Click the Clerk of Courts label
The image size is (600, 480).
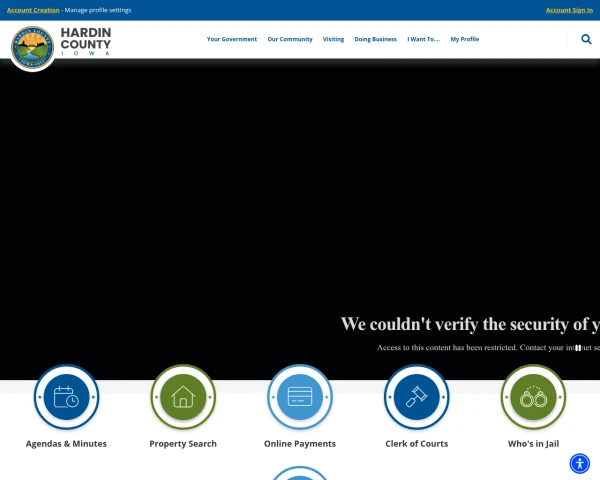[x=417, y=444]
